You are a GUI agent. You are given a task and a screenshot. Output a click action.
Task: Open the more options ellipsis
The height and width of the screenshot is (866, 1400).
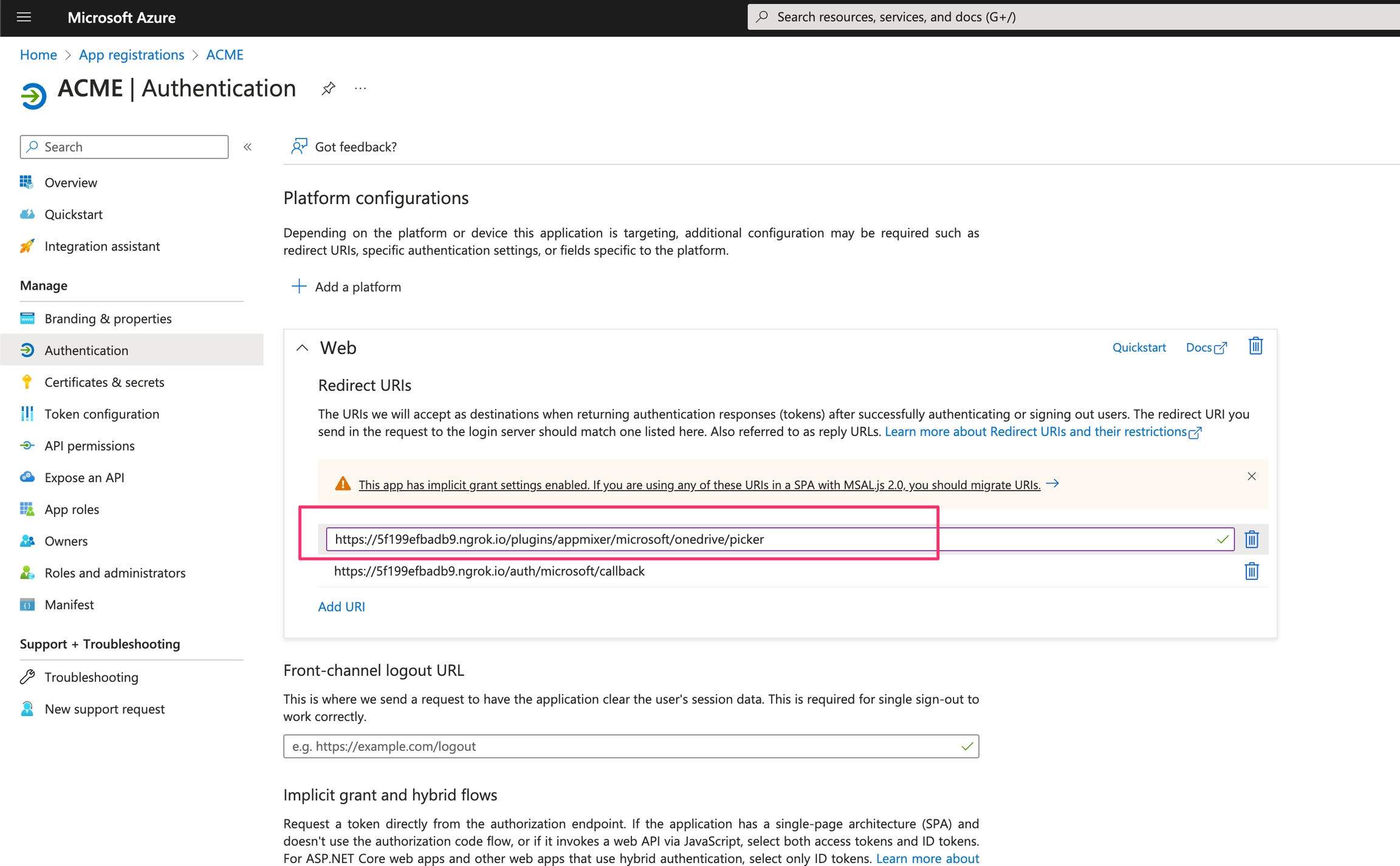[x=360, y=89]
